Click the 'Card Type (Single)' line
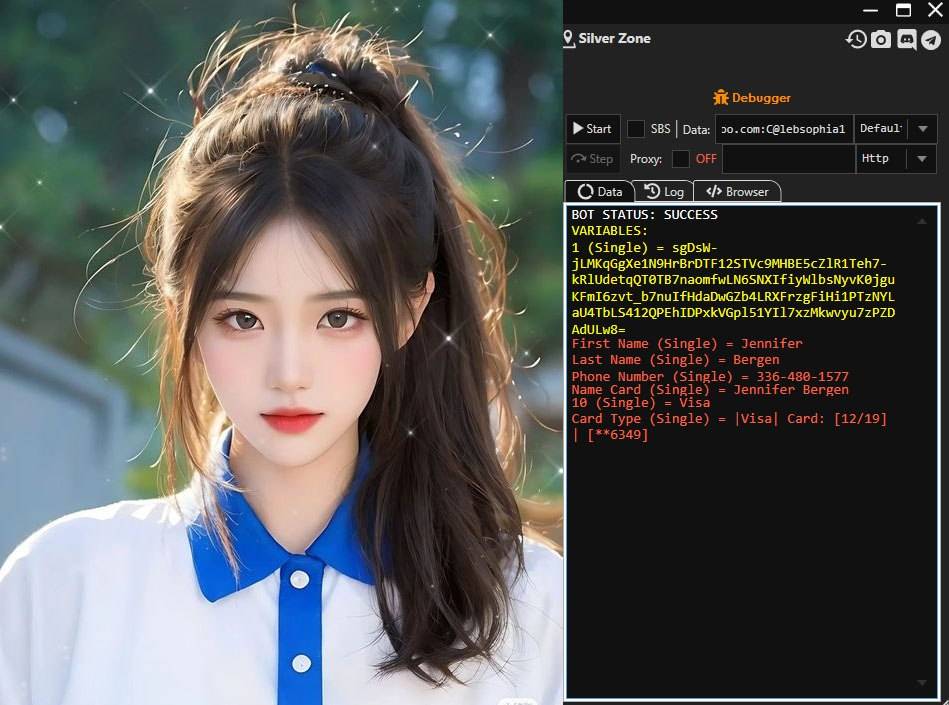949x705 pixels. tap(729, 426)
